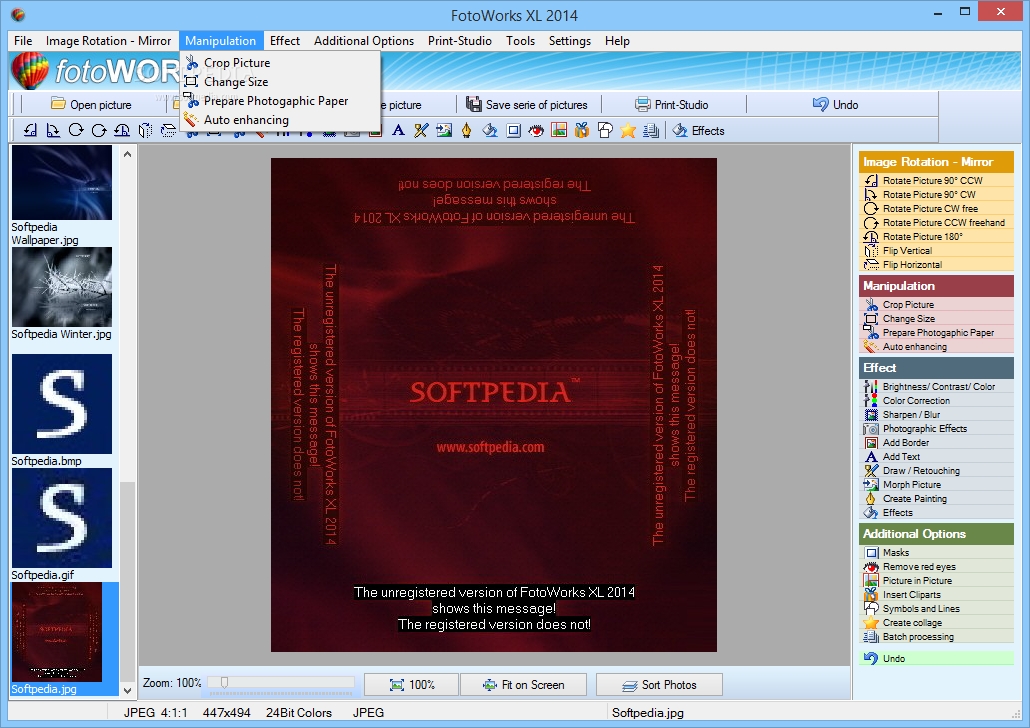The image size is (1030, 728).
Task: Click Sharpen / Blur in sidebar
Action: point(936,415)
